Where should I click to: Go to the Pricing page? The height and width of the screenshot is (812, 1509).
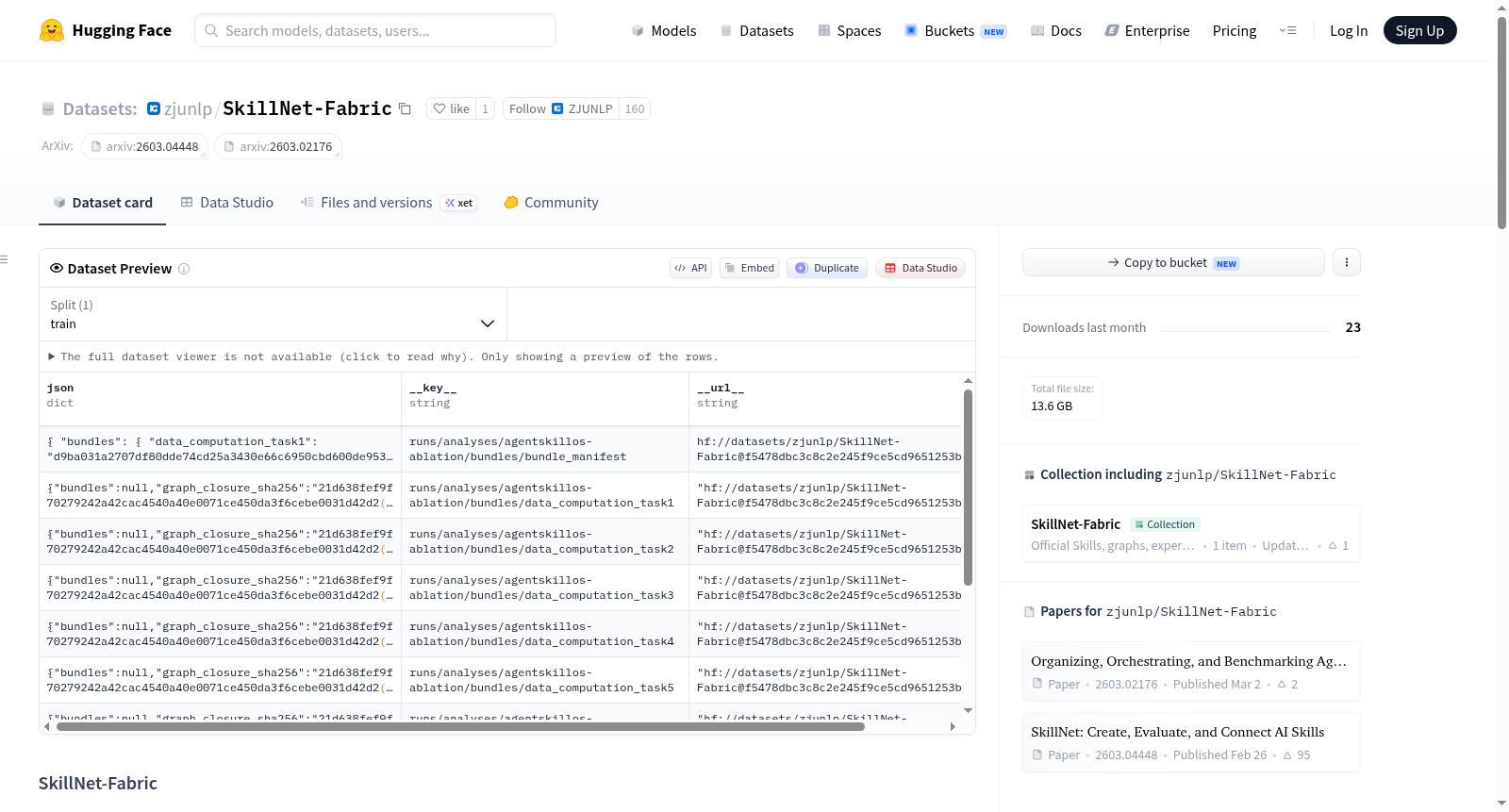[x=1235, y=31]
